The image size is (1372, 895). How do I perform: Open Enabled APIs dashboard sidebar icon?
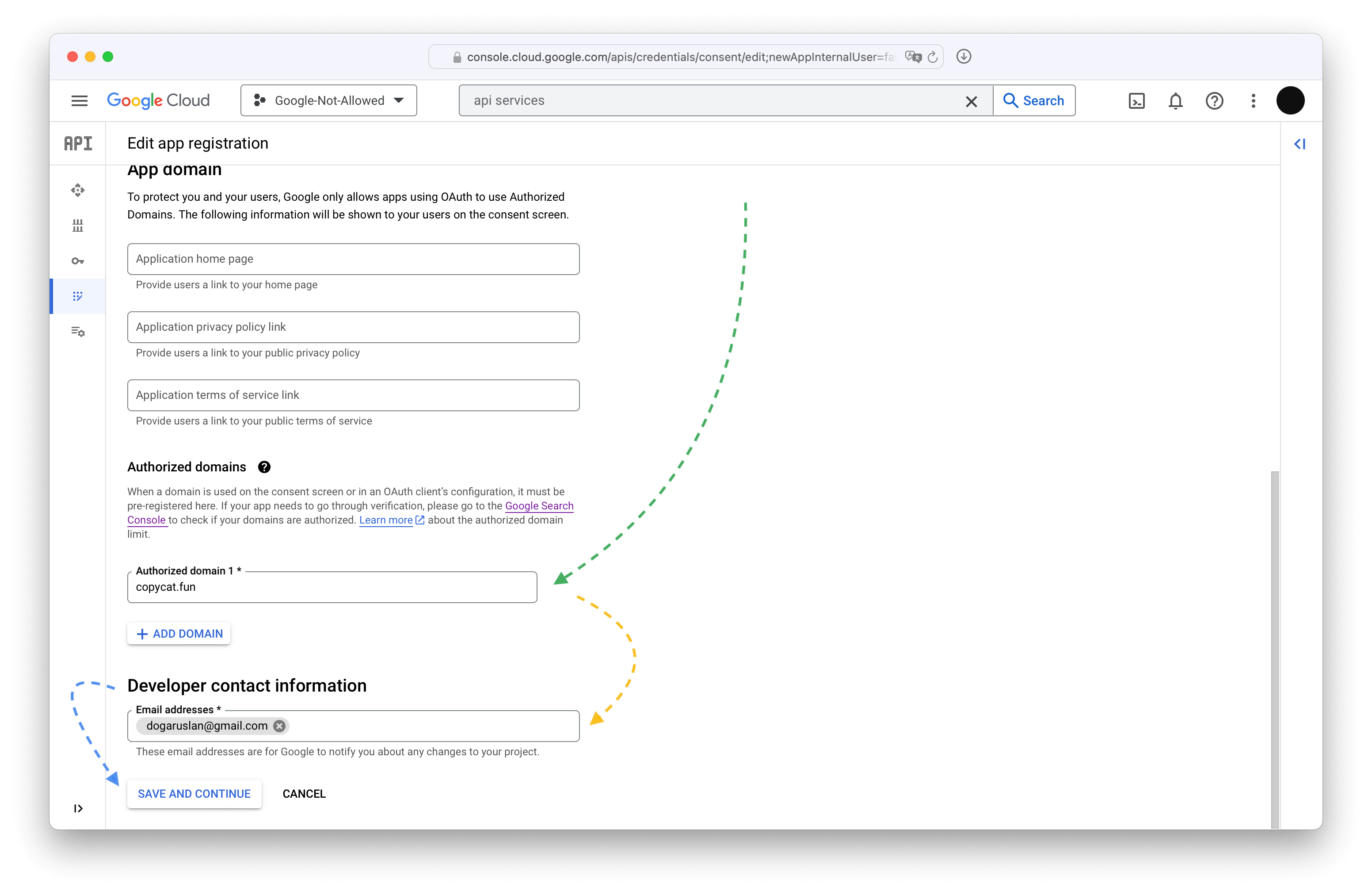click(78, 190)
